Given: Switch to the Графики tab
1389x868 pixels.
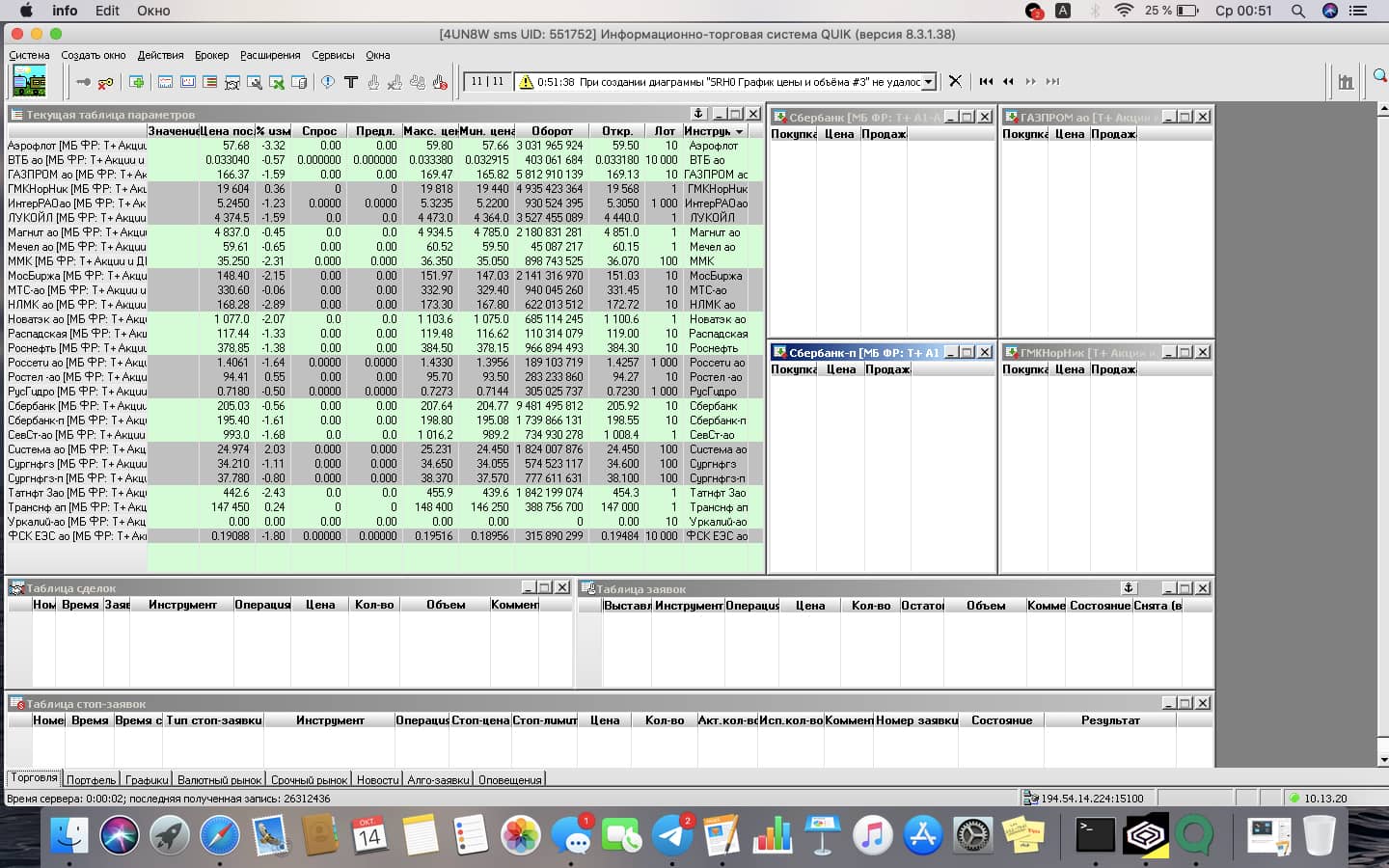Looking at the screenshot, I should [147, 779].
